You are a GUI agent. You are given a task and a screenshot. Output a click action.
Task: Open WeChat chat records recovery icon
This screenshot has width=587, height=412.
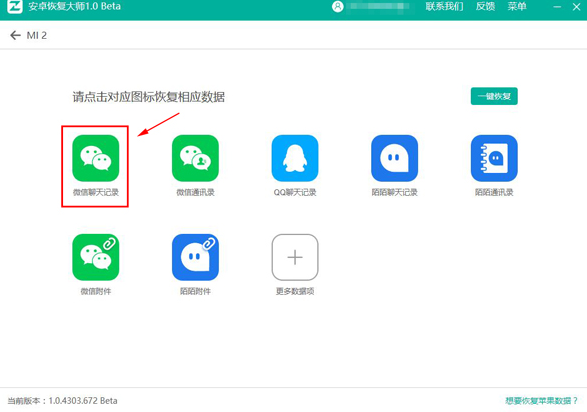click(95, 158)
